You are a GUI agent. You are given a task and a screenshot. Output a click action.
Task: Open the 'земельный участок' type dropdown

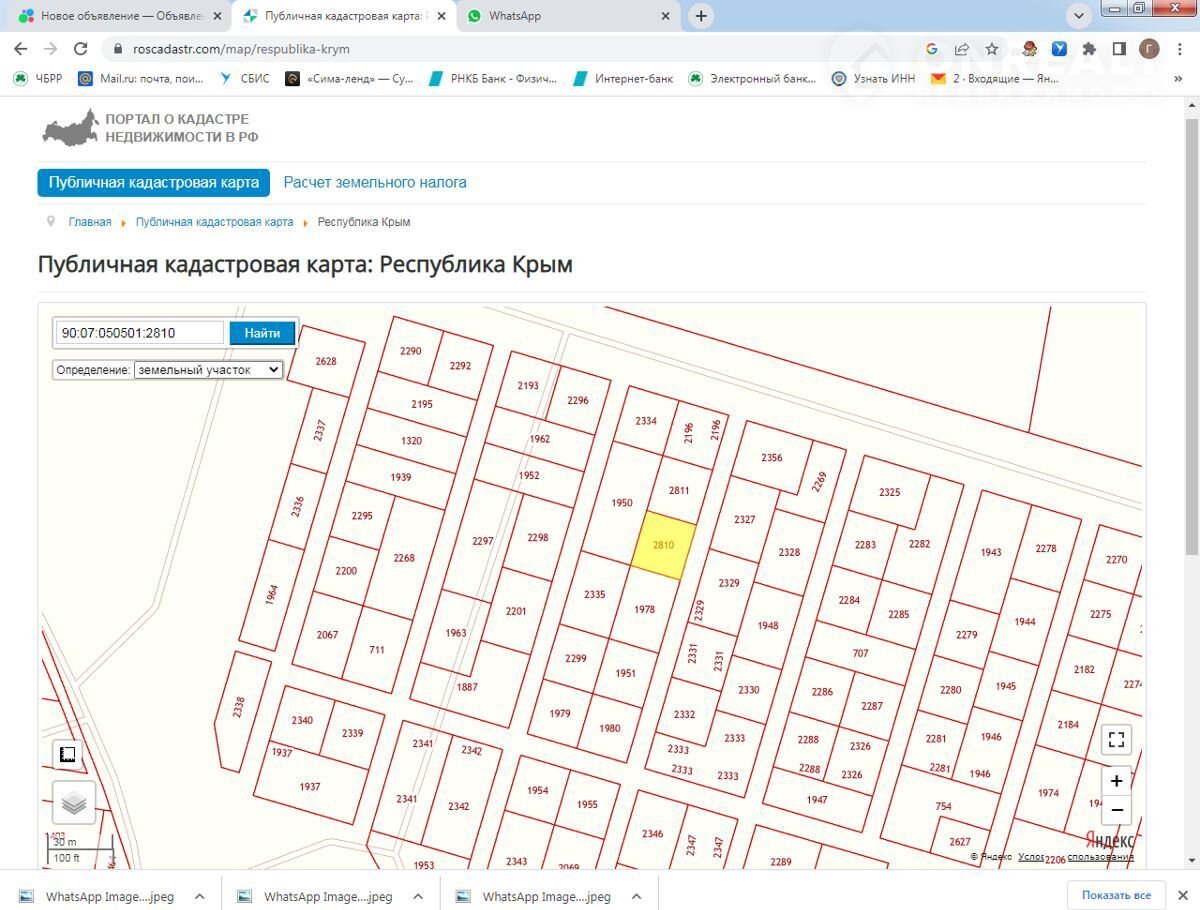[209, 370]
